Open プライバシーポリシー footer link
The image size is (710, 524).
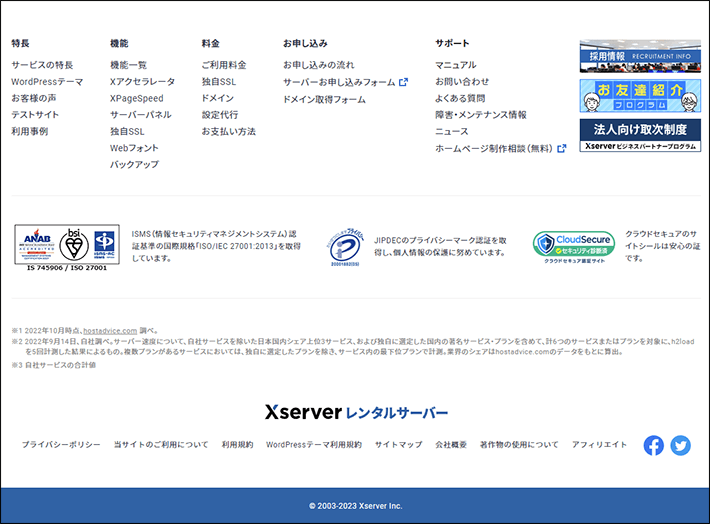tap(61, 445)
